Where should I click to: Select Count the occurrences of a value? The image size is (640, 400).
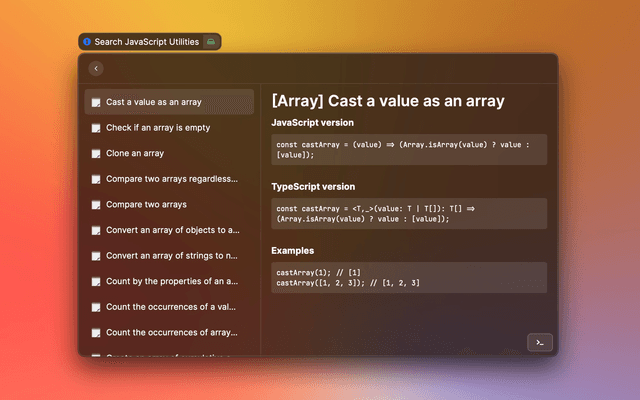[171, 307]
